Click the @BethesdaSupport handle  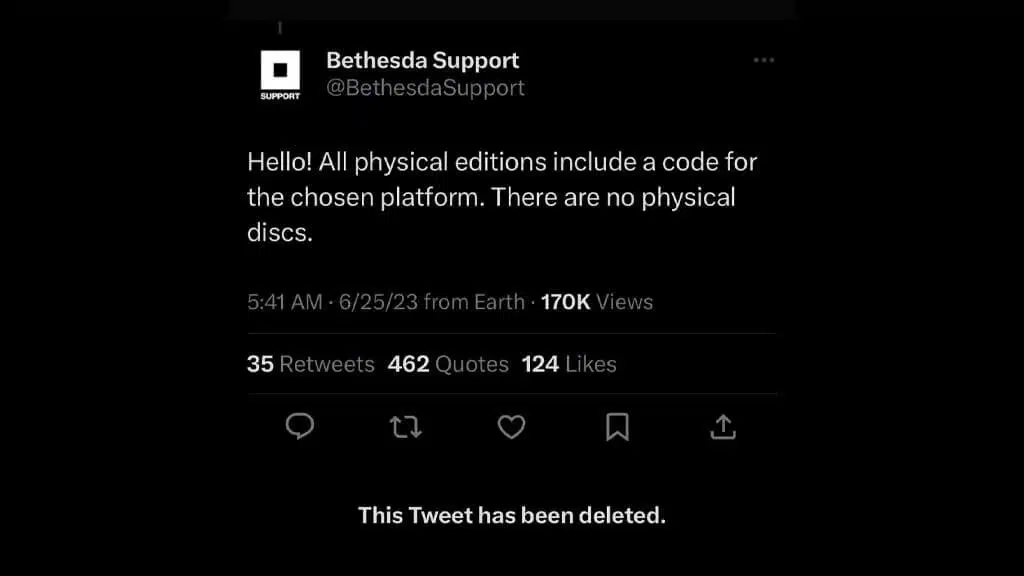pyautogui.click(x=425, y=88)
